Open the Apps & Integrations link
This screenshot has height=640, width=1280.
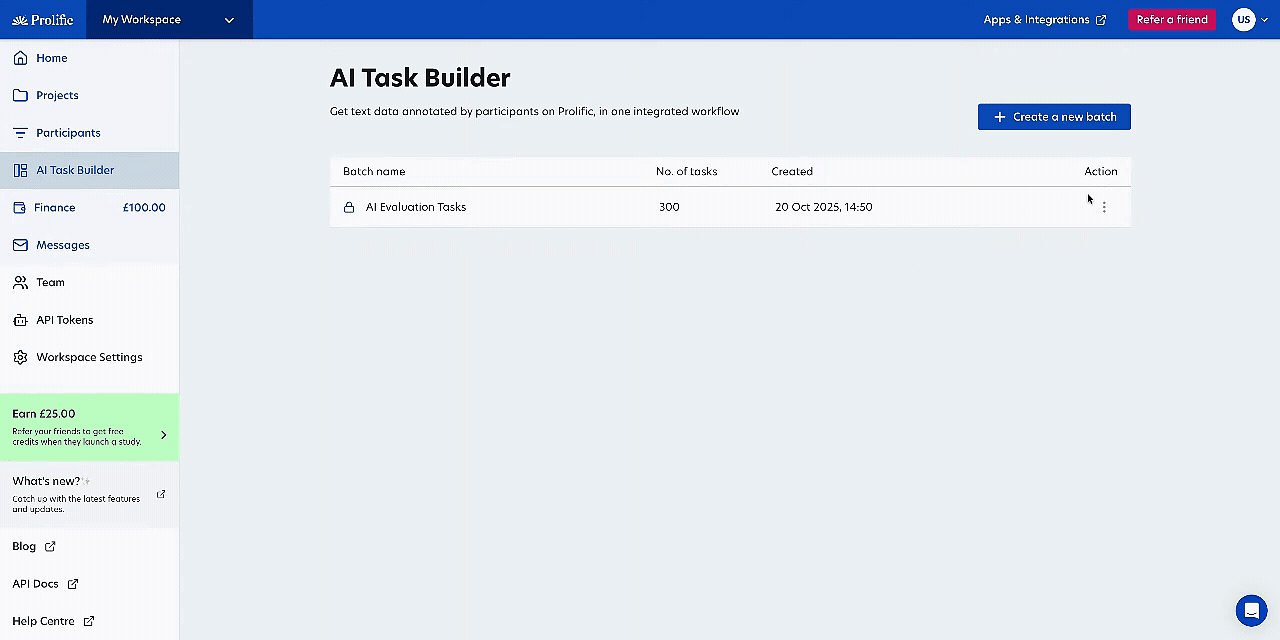(1044, 20)
